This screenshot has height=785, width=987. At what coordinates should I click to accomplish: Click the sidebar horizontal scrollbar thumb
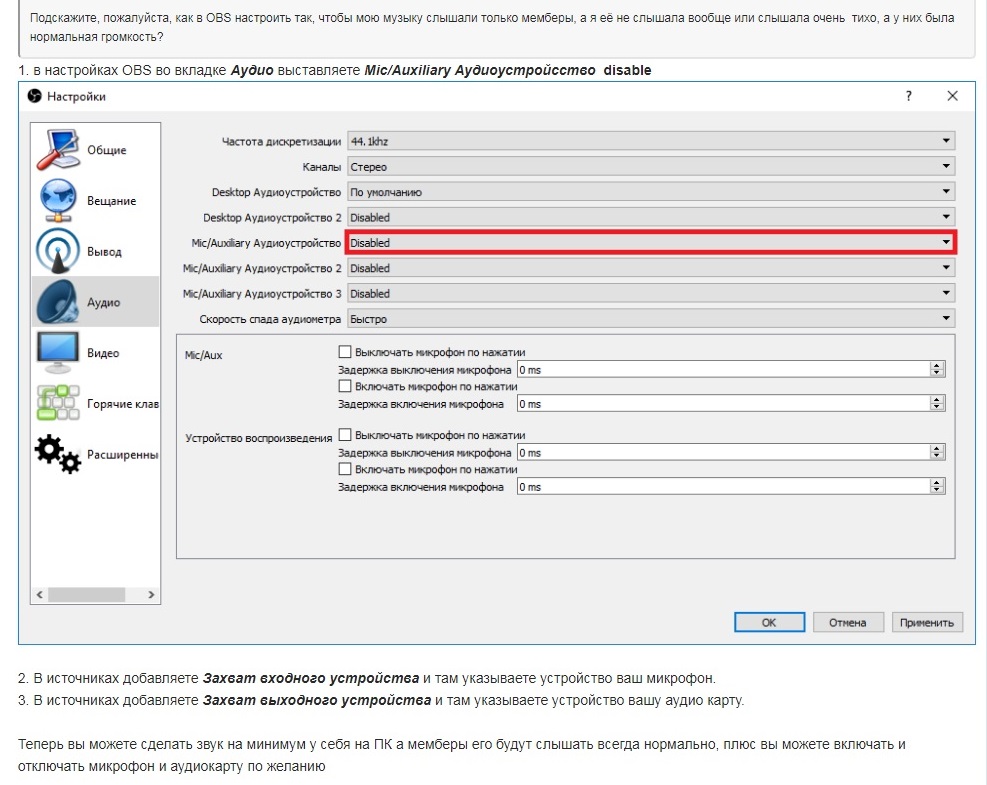point(86,594)
